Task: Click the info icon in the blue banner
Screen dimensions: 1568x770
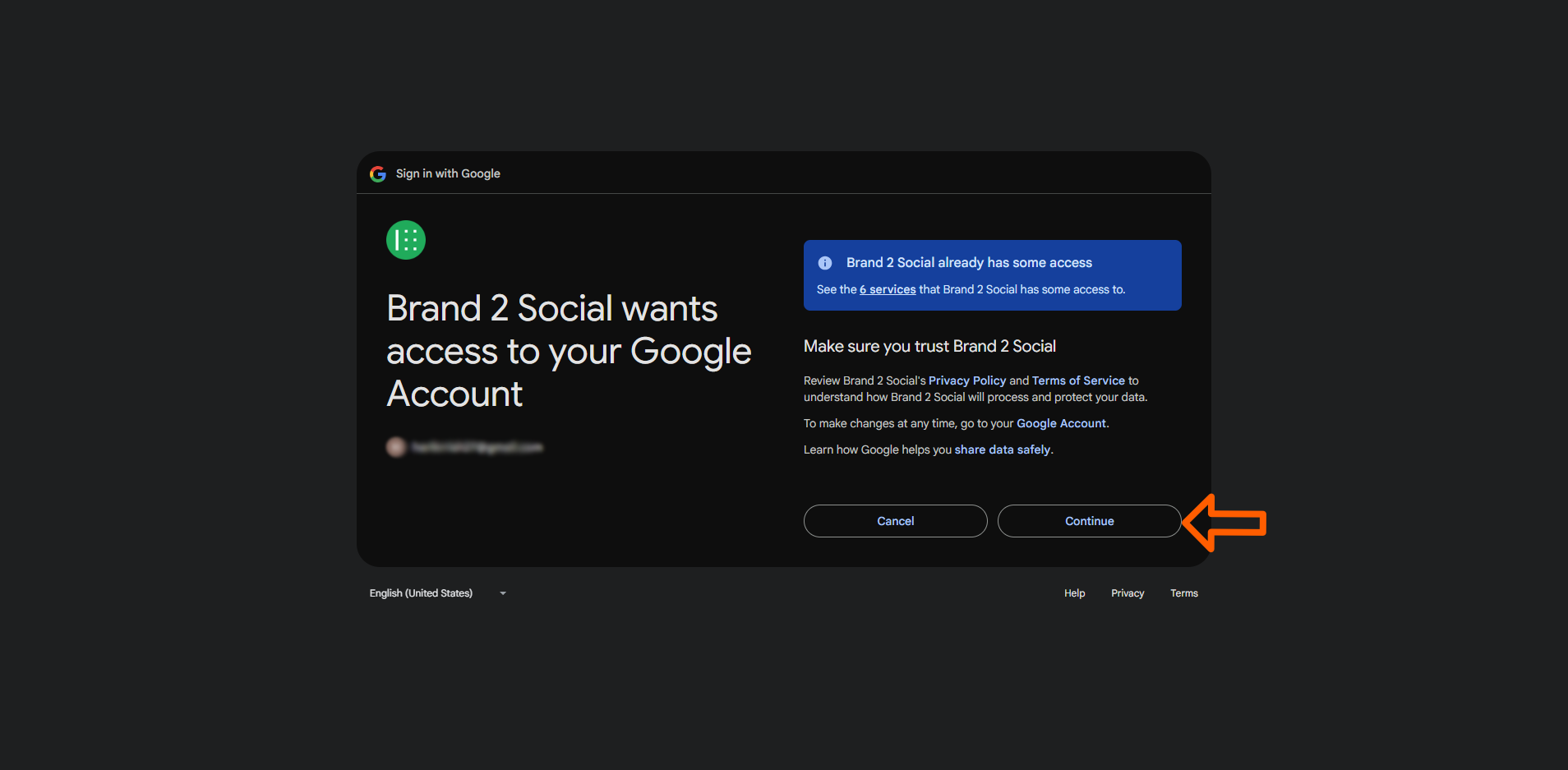Action: click(x=824, y=262)
